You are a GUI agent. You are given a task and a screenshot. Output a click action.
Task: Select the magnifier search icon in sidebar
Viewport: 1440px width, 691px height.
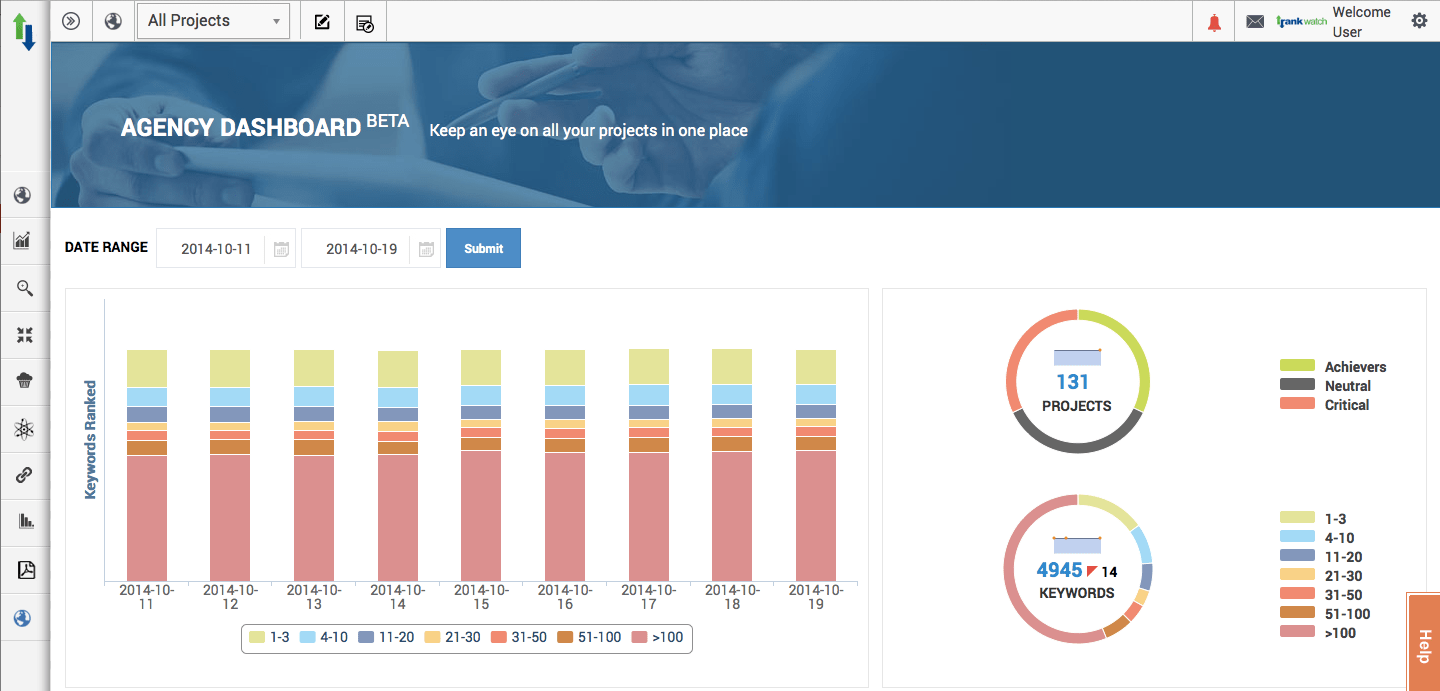click(x=24, y=288)
